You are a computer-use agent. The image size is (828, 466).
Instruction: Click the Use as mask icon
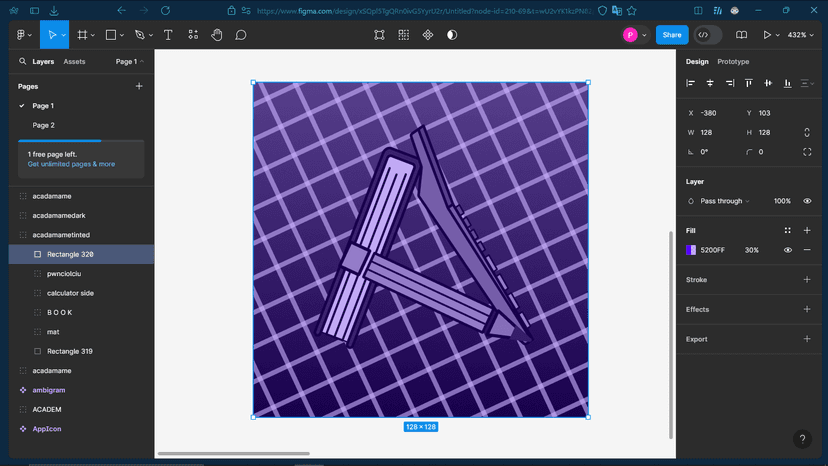pyautogui.click(x=452, y=35)
